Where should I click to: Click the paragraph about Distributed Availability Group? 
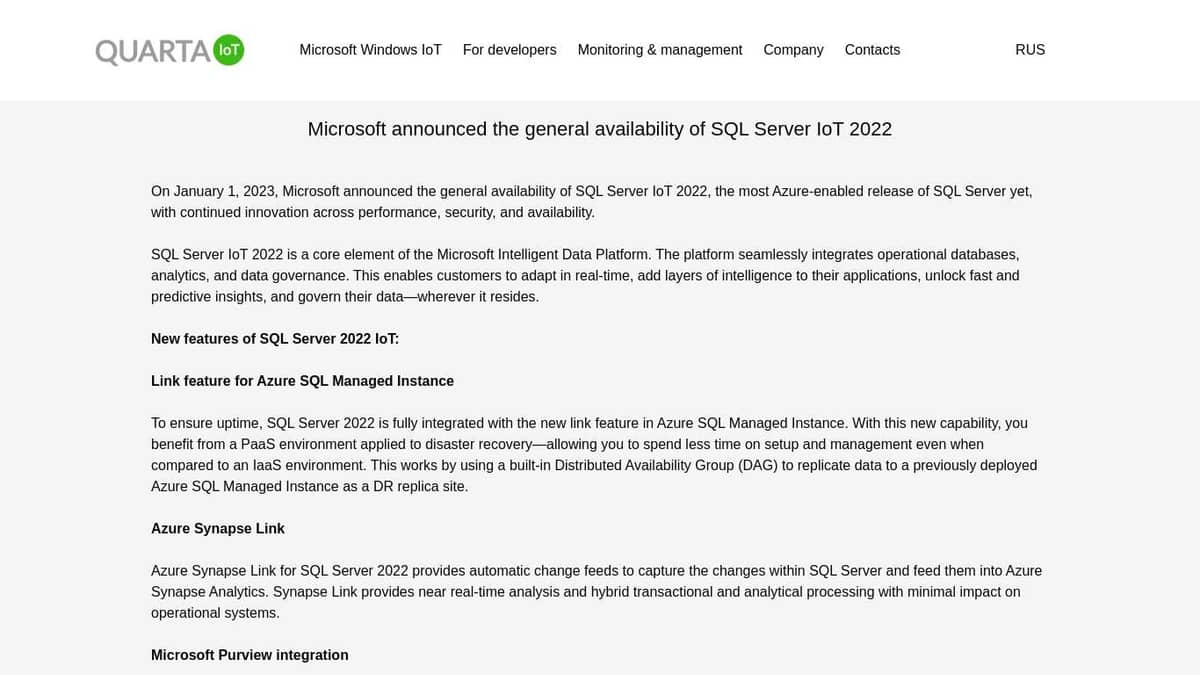(x=594, y=454)
